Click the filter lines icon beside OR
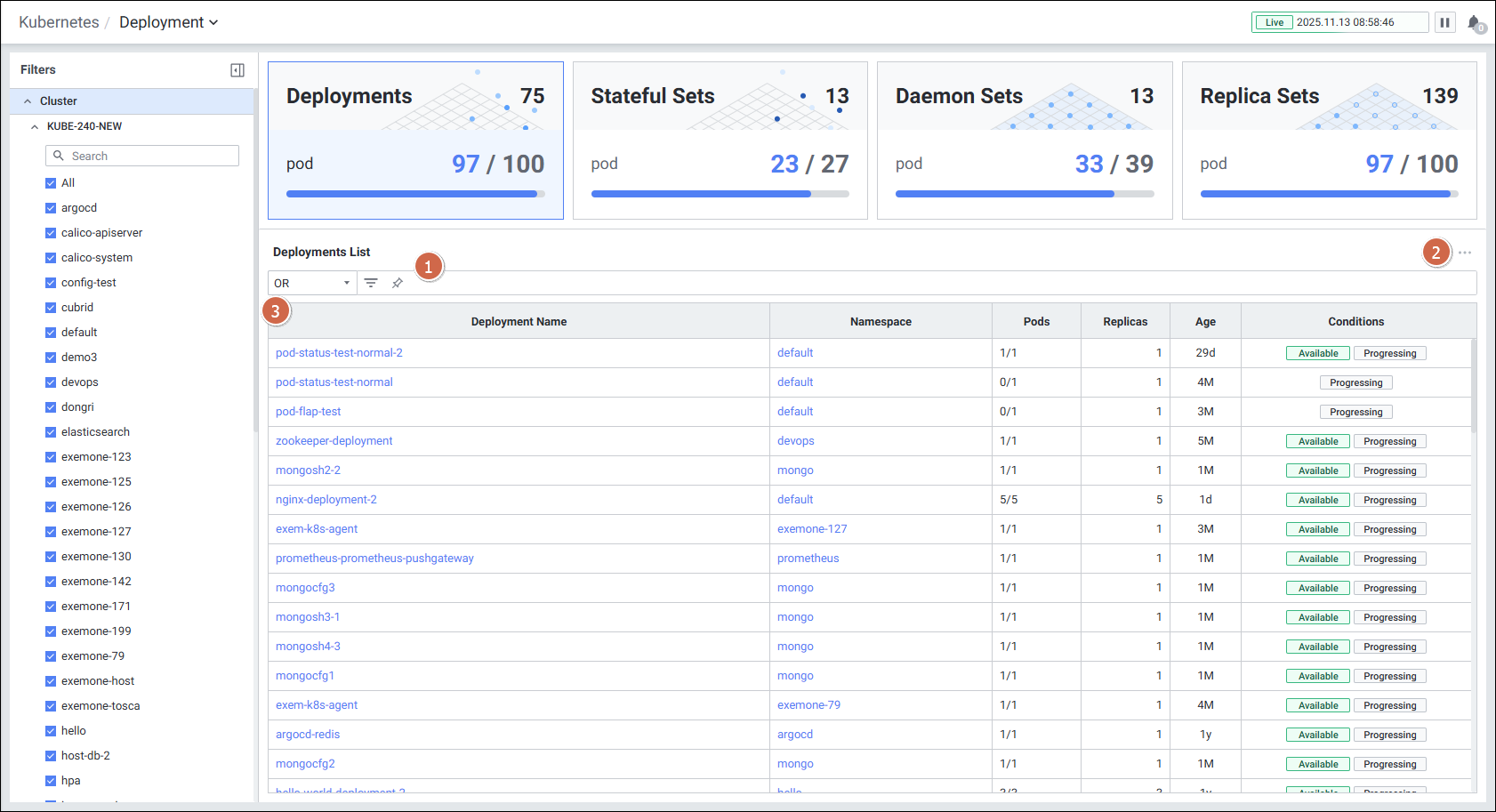1496x812 pixels. click(x=371, y=283)
